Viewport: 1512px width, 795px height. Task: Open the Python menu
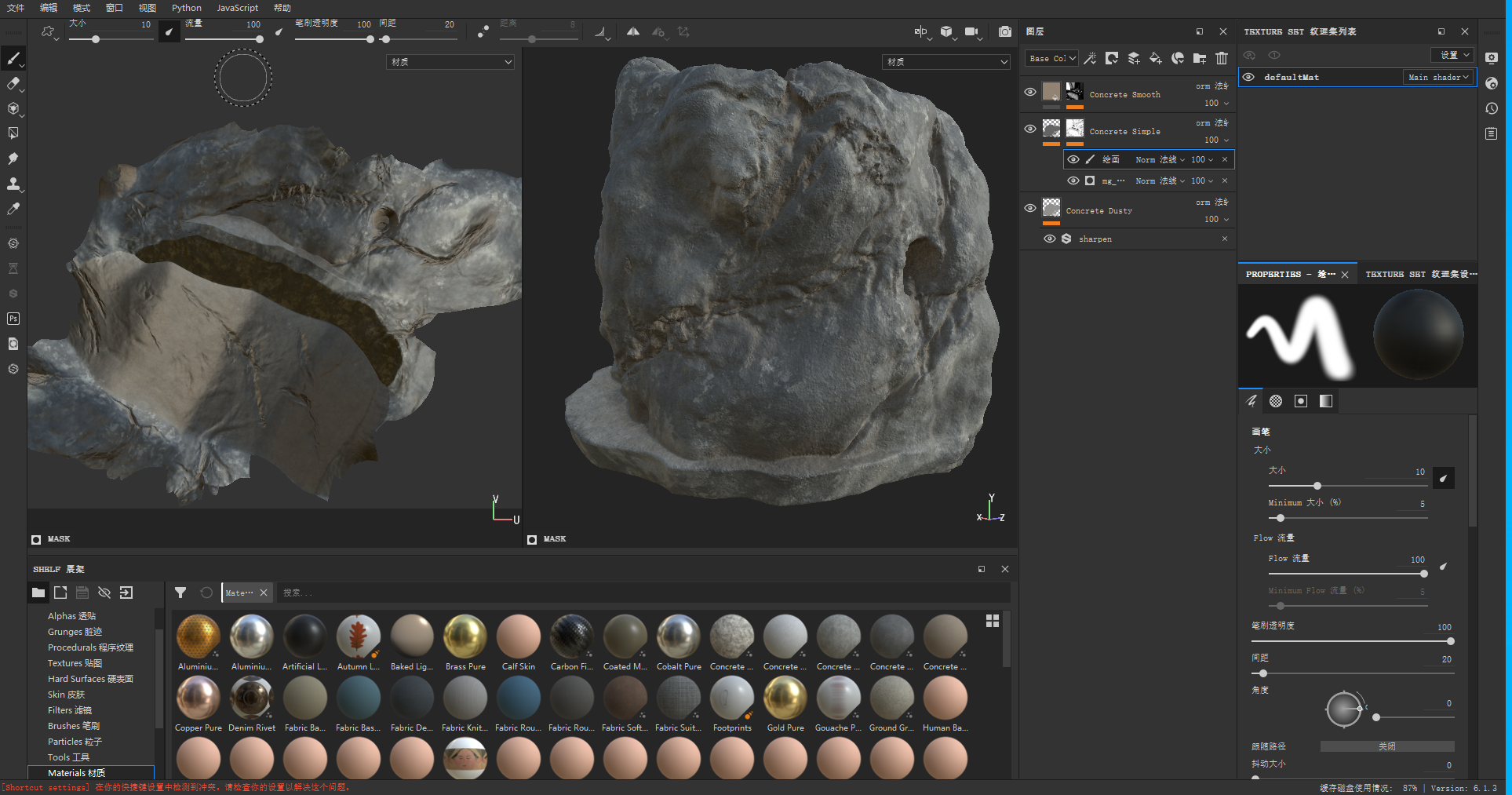click(x=187, y=8)
